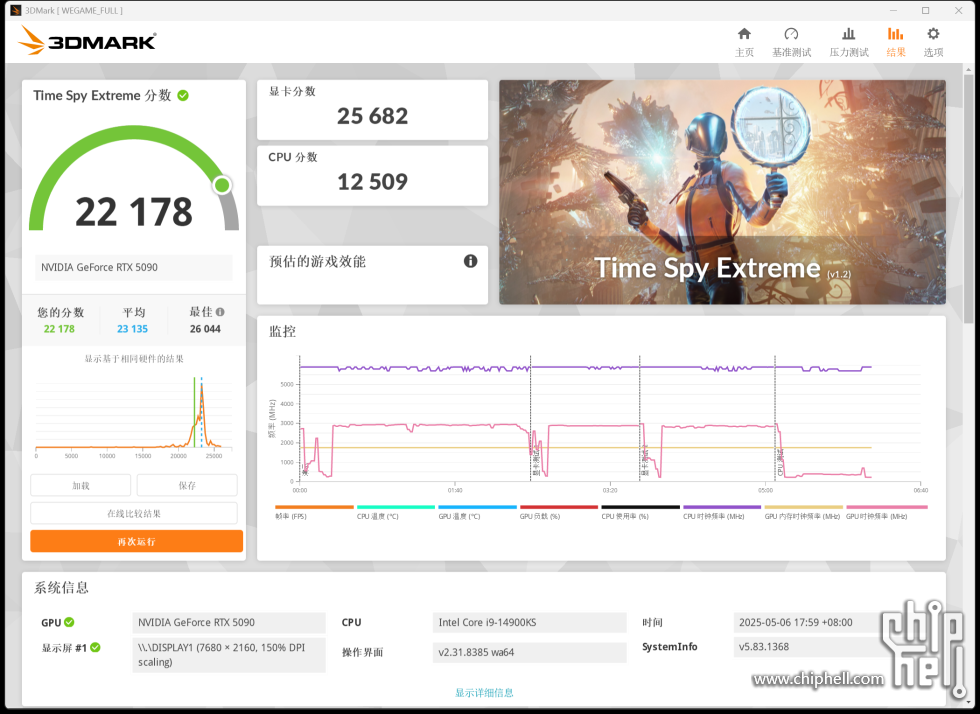Click the 3DMark logo
This screenshot has height=714, width=980.
(88, 41)
